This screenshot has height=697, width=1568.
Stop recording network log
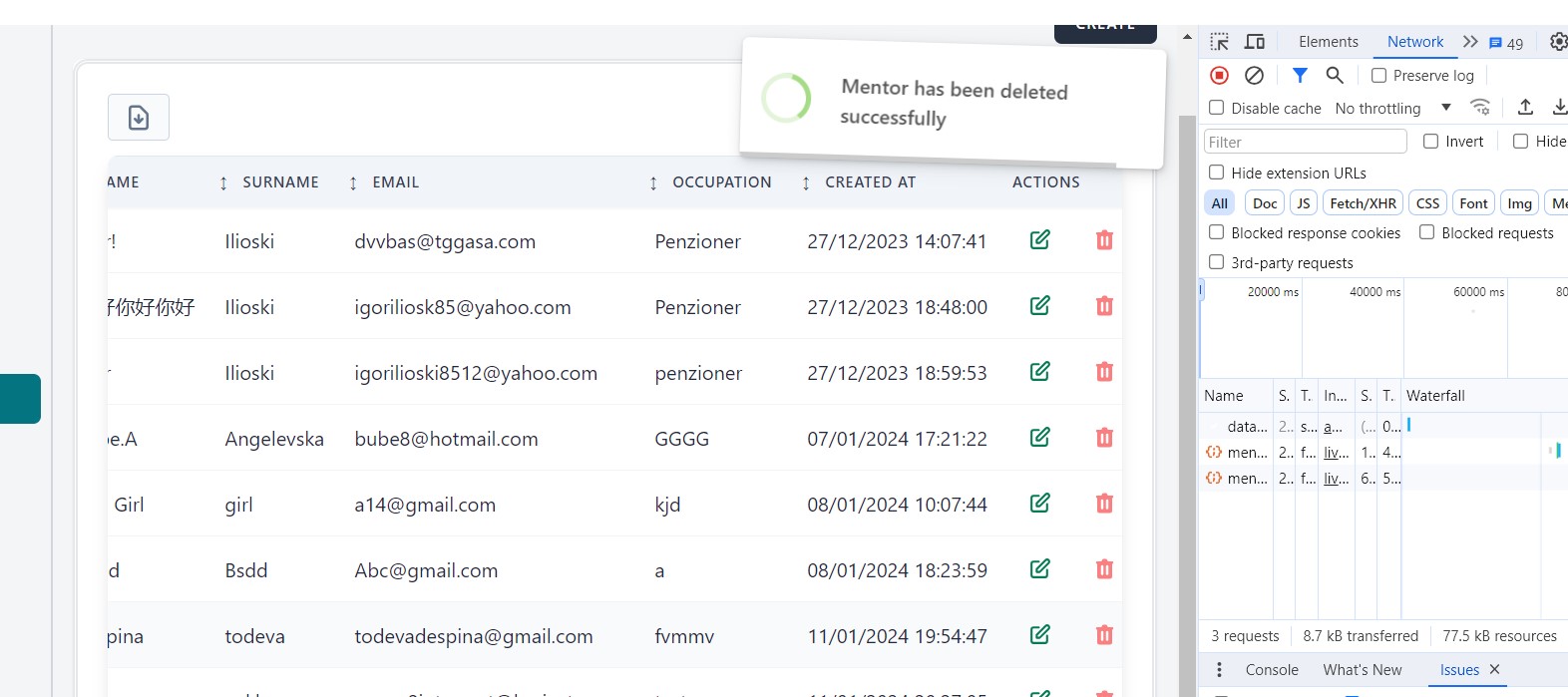pyautogui.click(x=1219, y=76)
